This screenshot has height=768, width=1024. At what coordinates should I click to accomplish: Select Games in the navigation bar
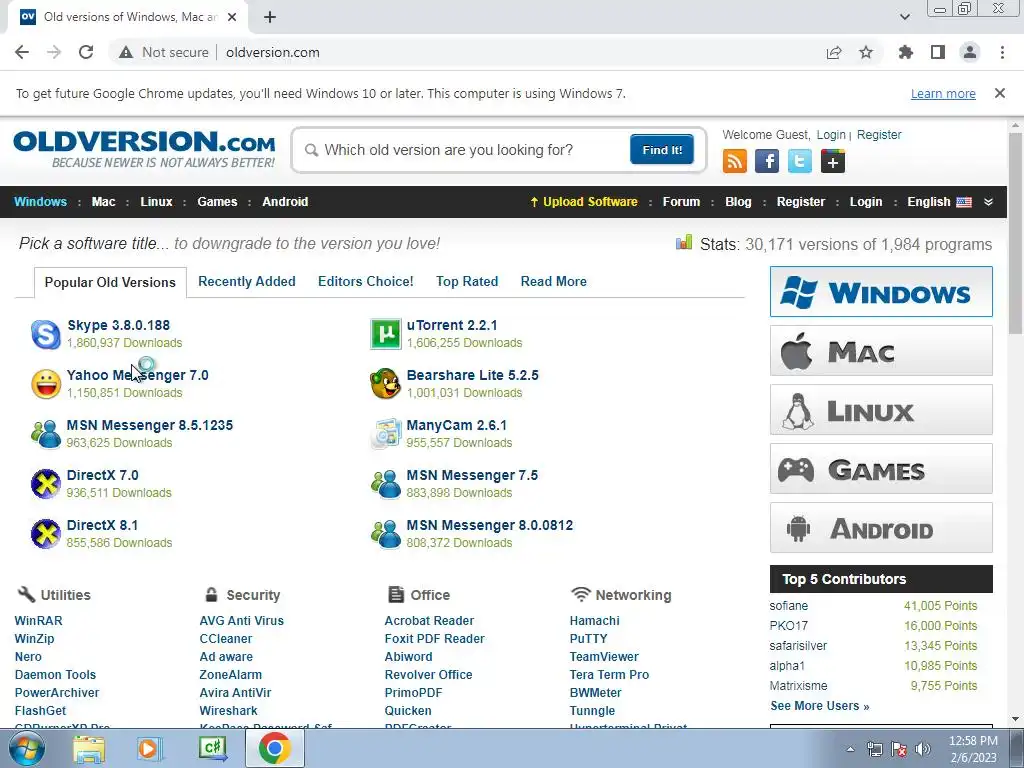[217, 202]
